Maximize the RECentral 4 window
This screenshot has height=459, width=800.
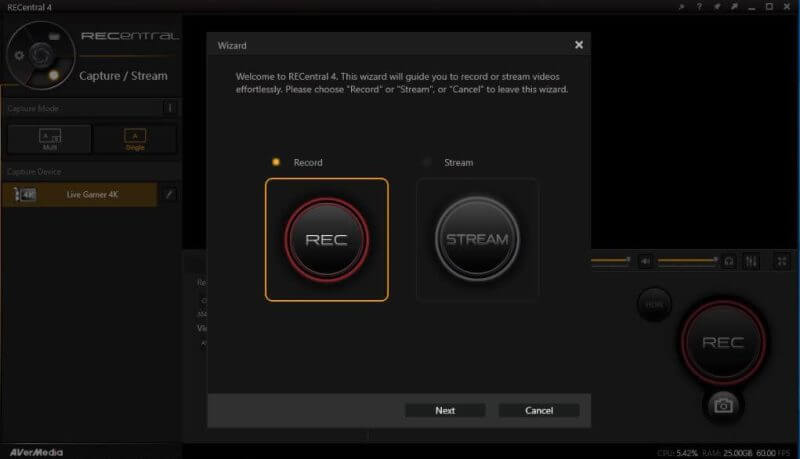click(x=769, y=7)
